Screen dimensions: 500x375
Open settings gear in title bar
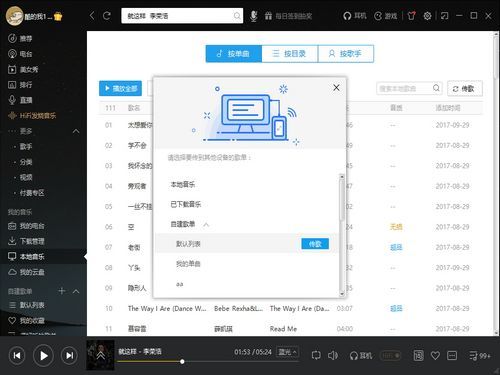point(427,16)
